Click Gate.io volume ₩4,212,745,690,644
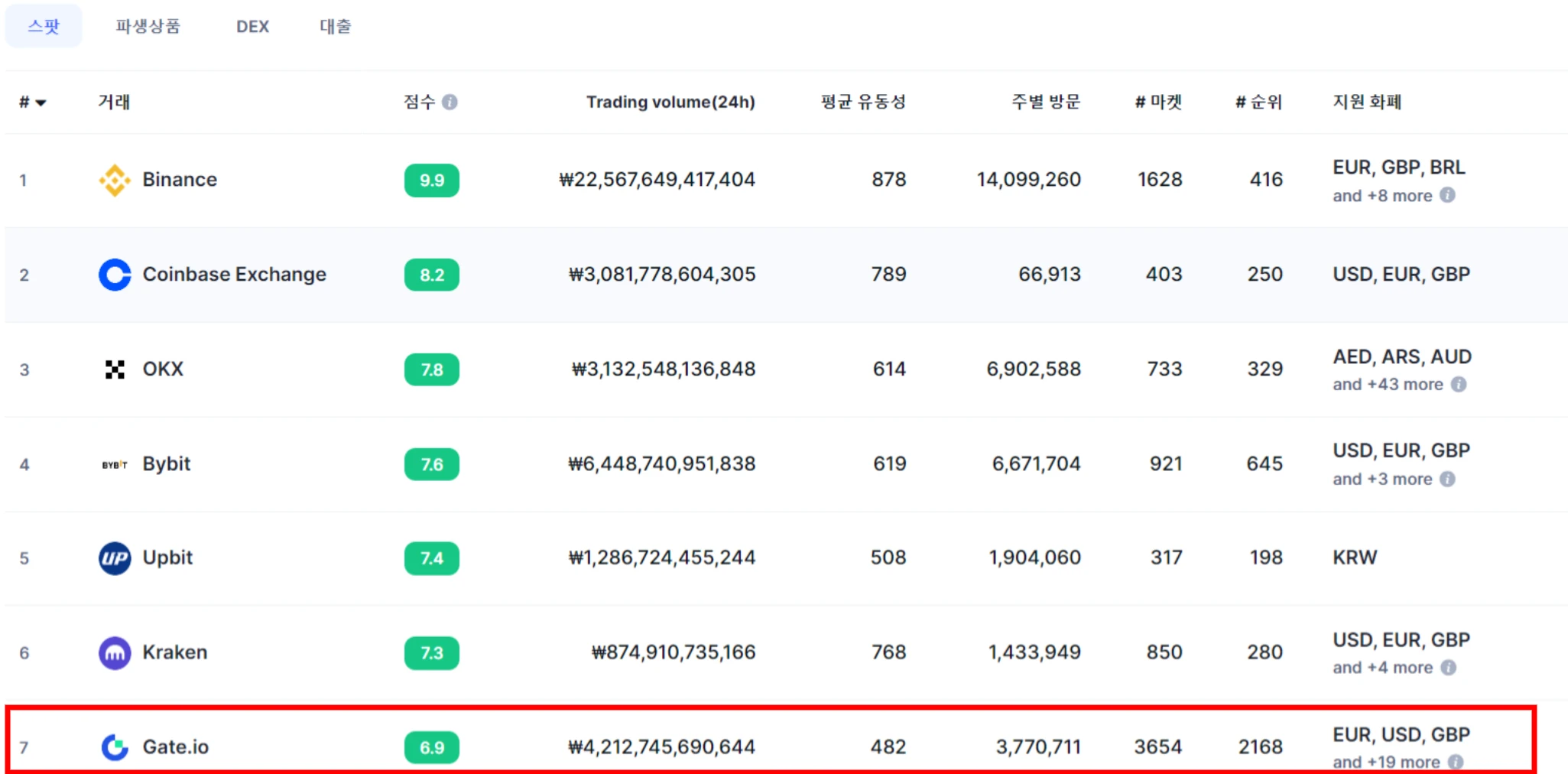 (x=661, y=747)
